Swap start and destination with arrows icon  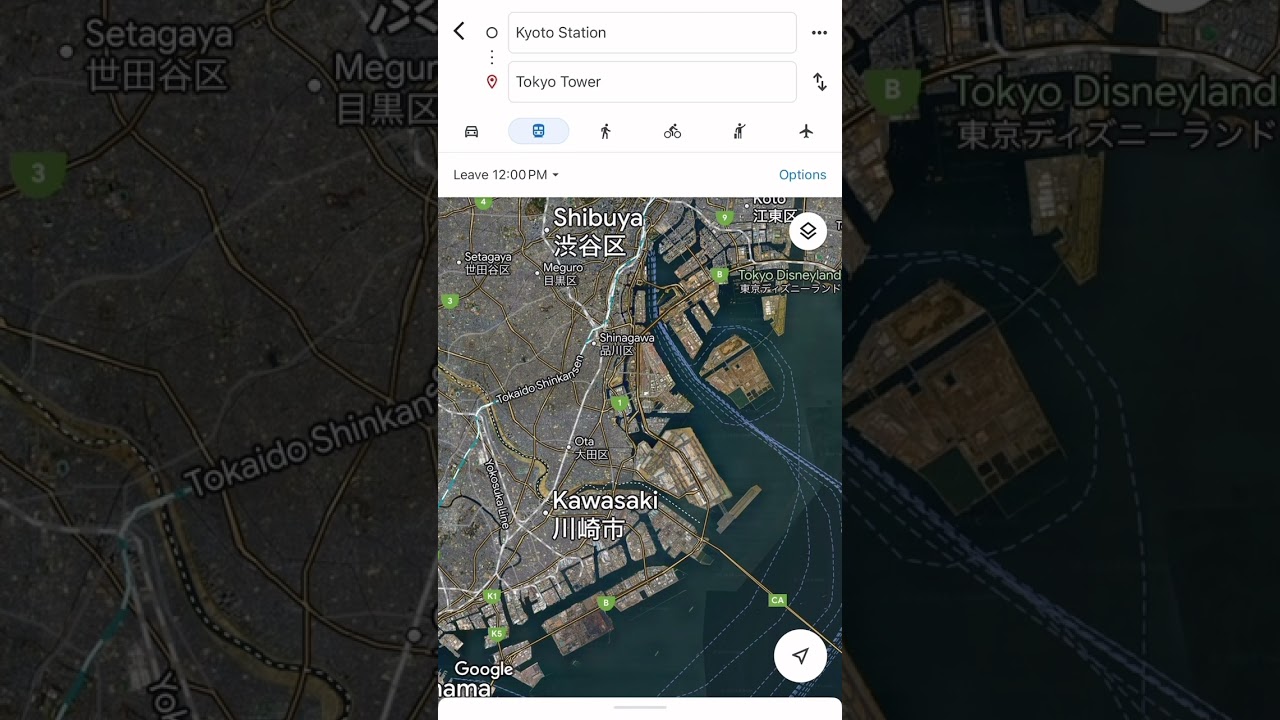click(819, 82)
